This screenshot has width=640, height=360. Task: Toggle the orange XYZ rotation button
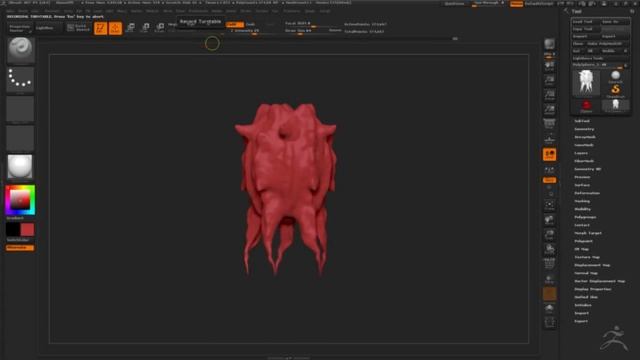pyautogui.click(x=549, y=180)
